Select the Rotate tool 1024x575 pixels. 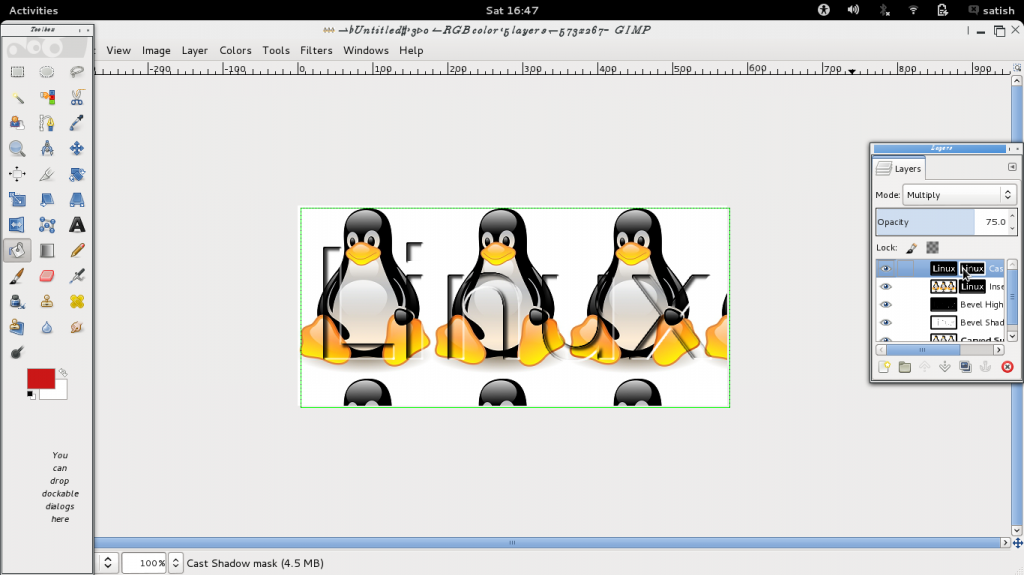coord(76,174)
